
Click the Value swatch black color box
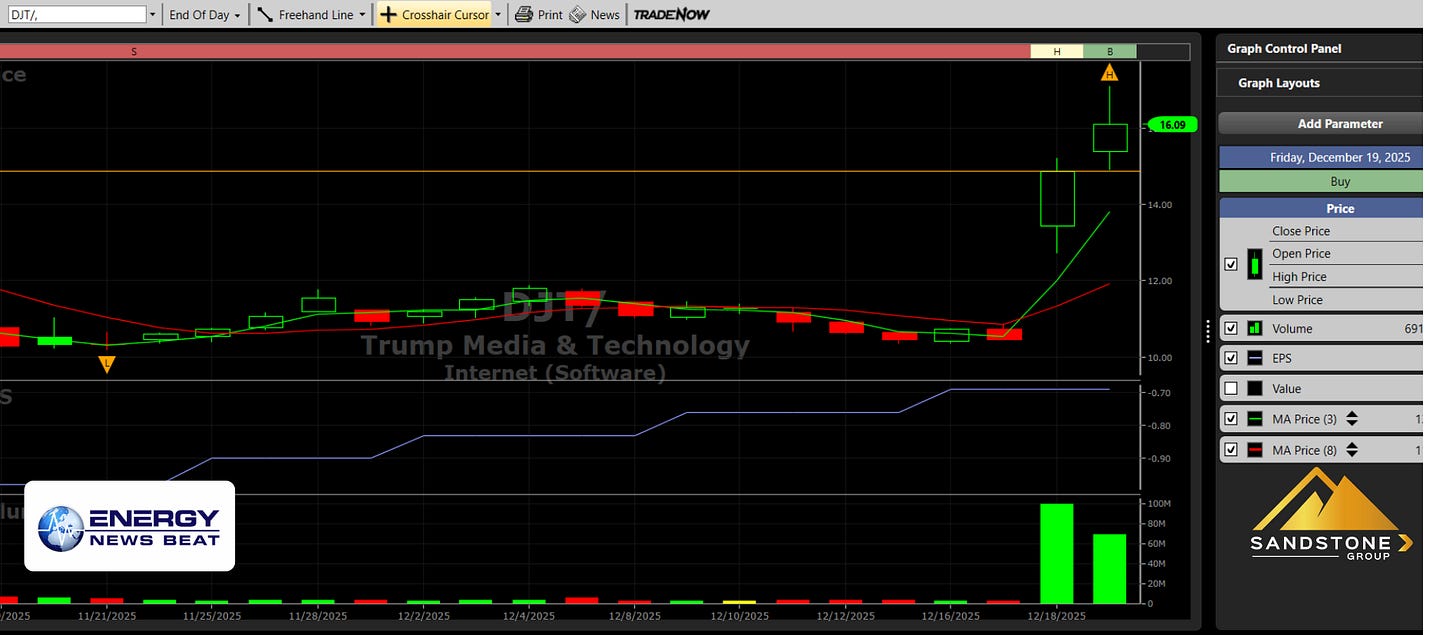point(1254,388)
